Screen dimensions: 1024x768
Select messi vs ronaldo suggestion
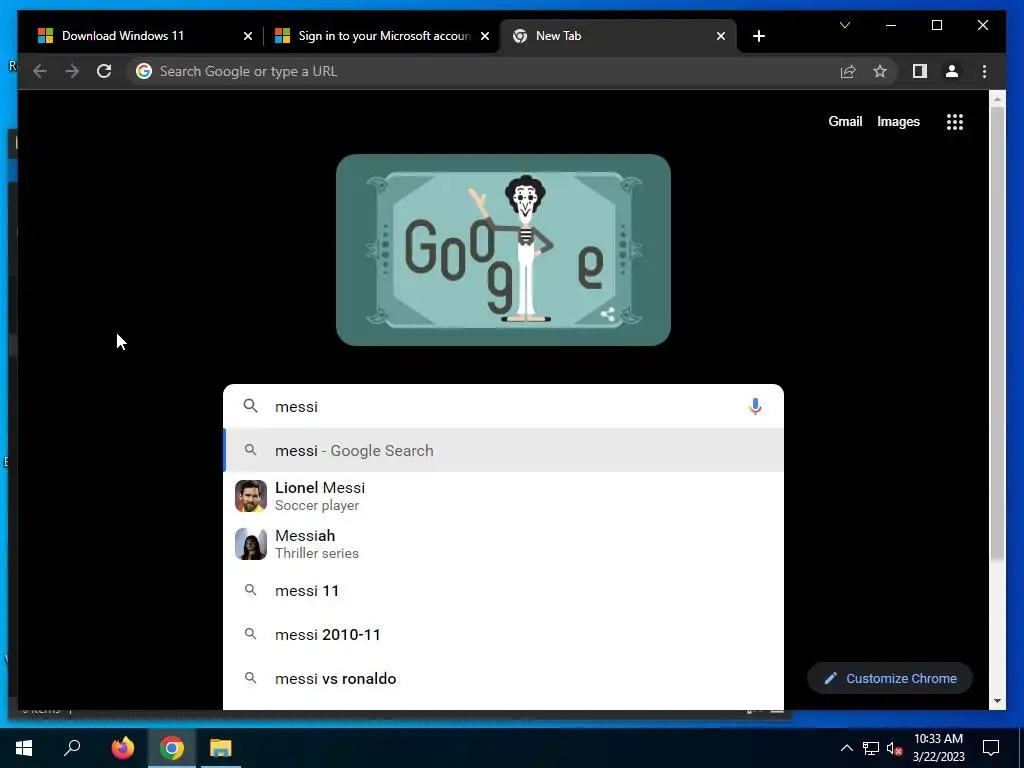(503, 679)
